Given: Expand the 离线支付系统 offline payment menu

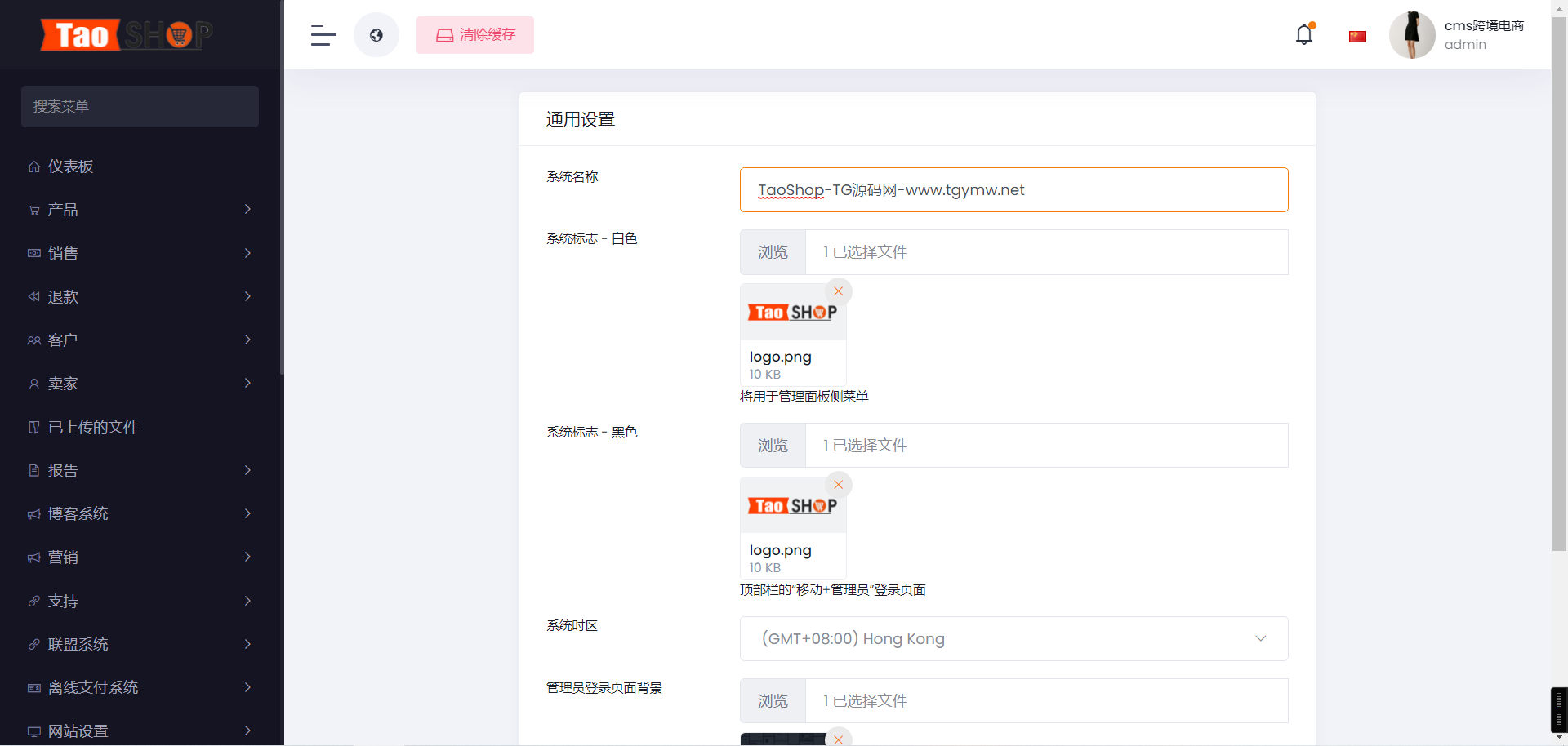Looking at the screenshot, I should coord(140,688).
